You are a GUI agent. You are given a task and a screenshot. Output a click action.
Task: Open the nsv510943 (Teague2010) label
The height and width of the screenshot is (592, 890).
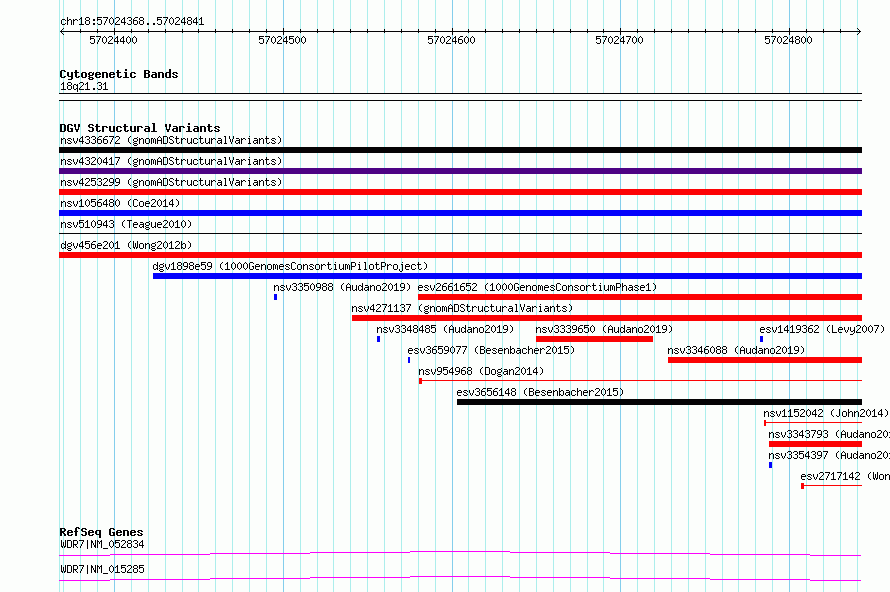pyautogui.click(x=126, y=224)
